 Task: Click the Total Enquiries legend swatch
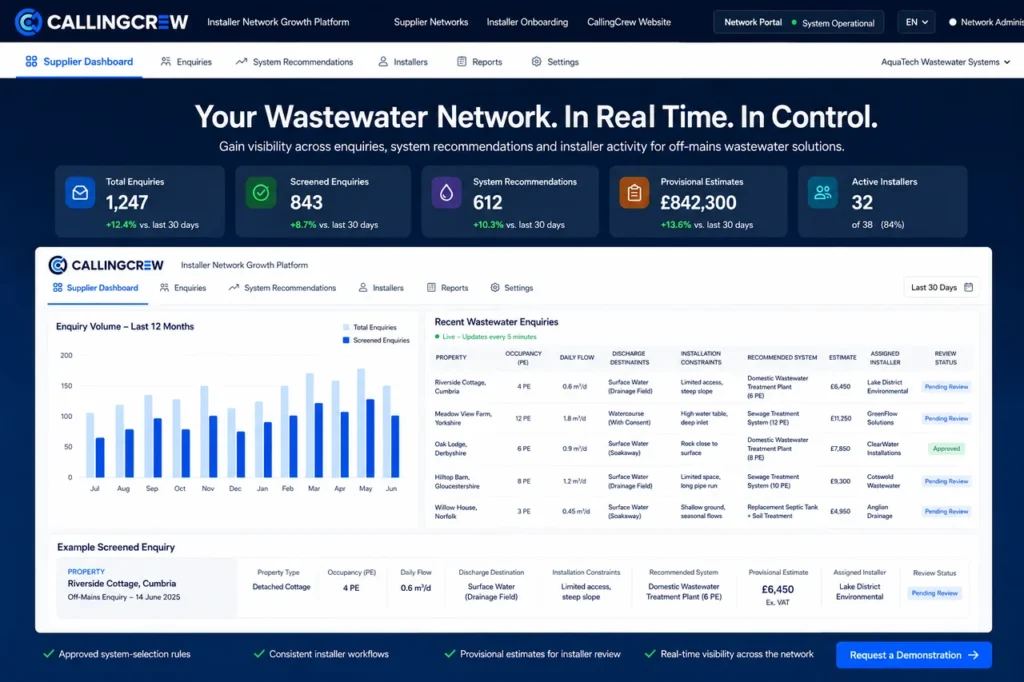(346, 327)
